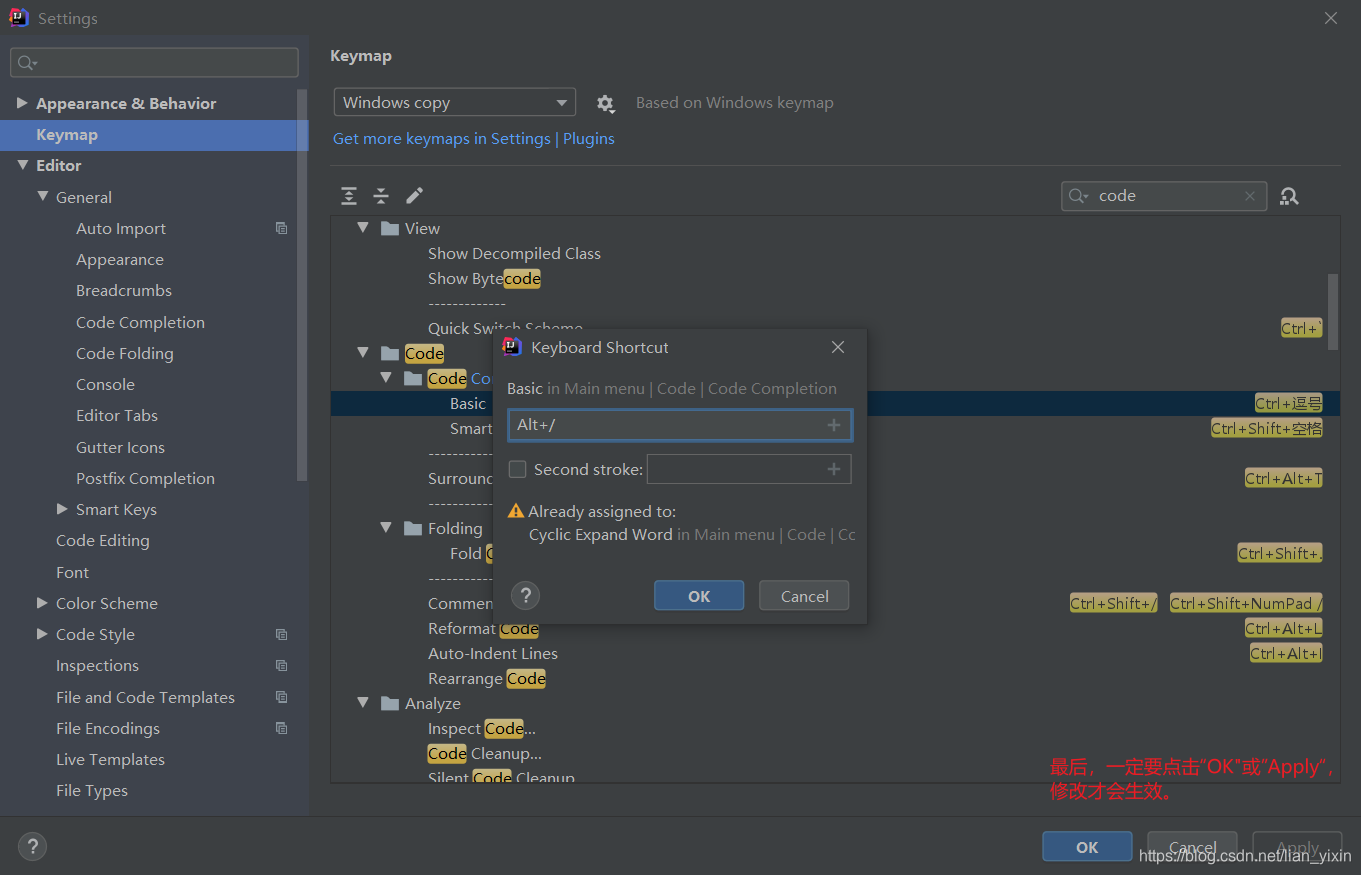Open Gutter Icons settings

120,447
